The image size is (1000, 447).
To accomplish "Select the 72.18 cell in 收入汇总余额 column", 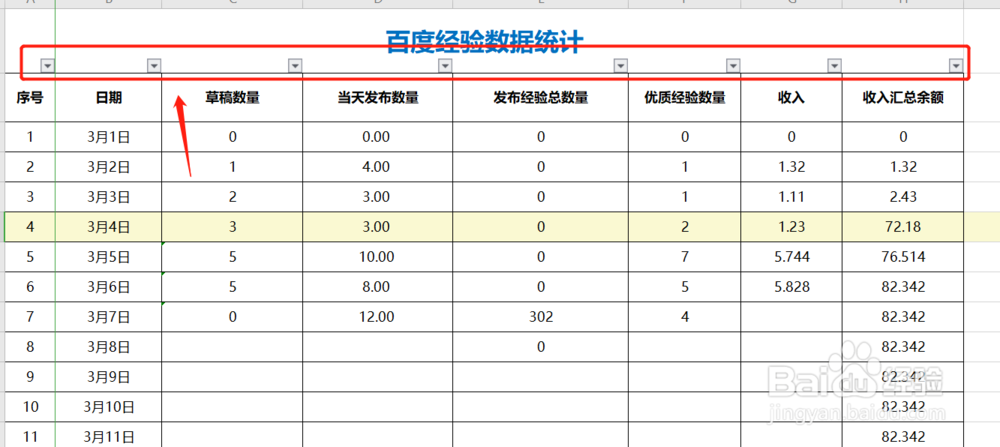I will [x=903, y=227].
